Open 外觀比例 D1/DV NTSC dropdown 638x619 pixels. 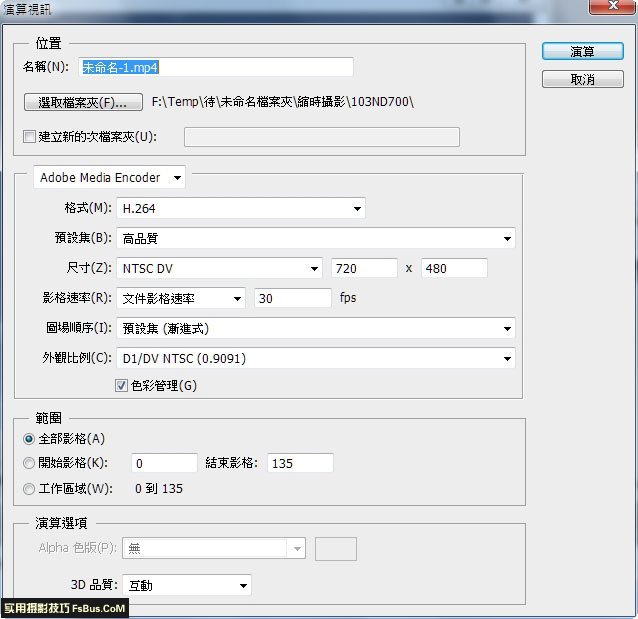316,358
